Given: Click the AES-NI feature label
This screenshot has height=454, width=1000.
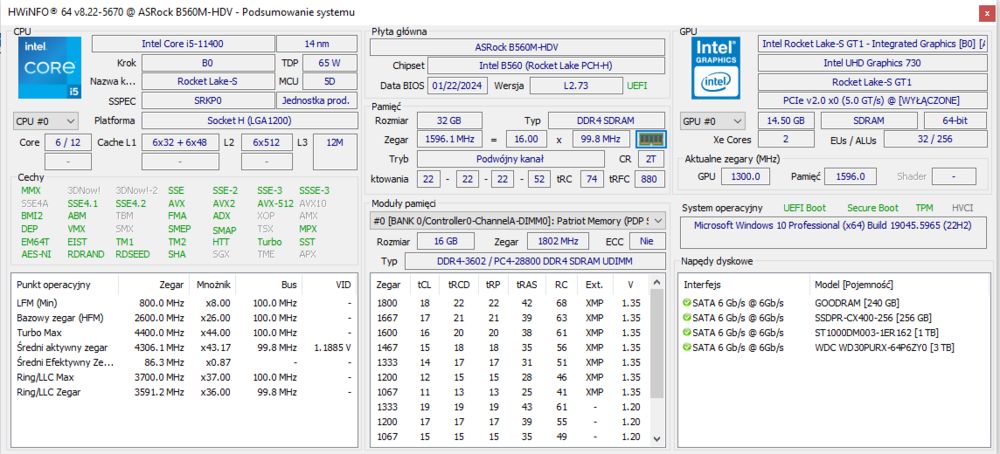Looking at the screenshot, I should point(36,254).
